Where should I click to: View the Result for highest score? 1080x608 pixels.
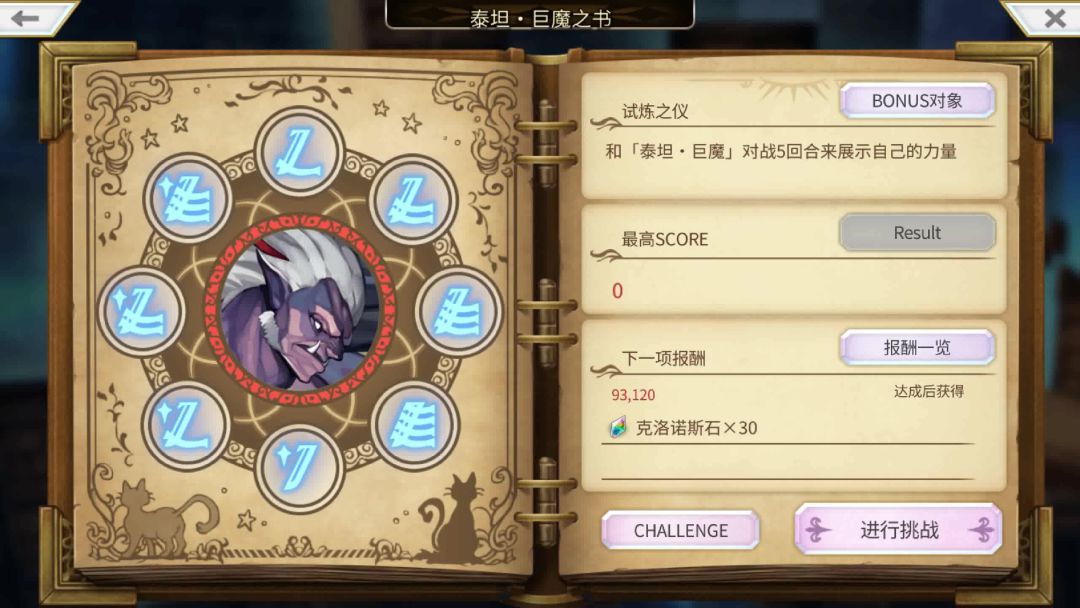[x=917, y=233]
